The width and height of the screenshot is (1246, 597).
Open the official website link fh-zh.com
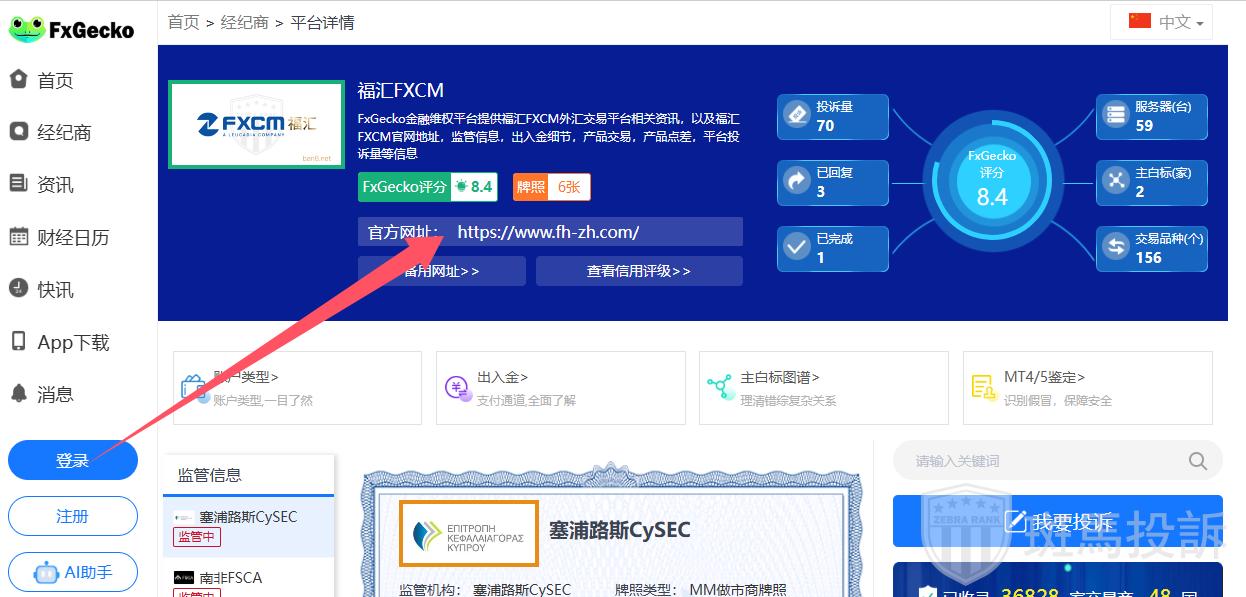(x=548, y=232)
